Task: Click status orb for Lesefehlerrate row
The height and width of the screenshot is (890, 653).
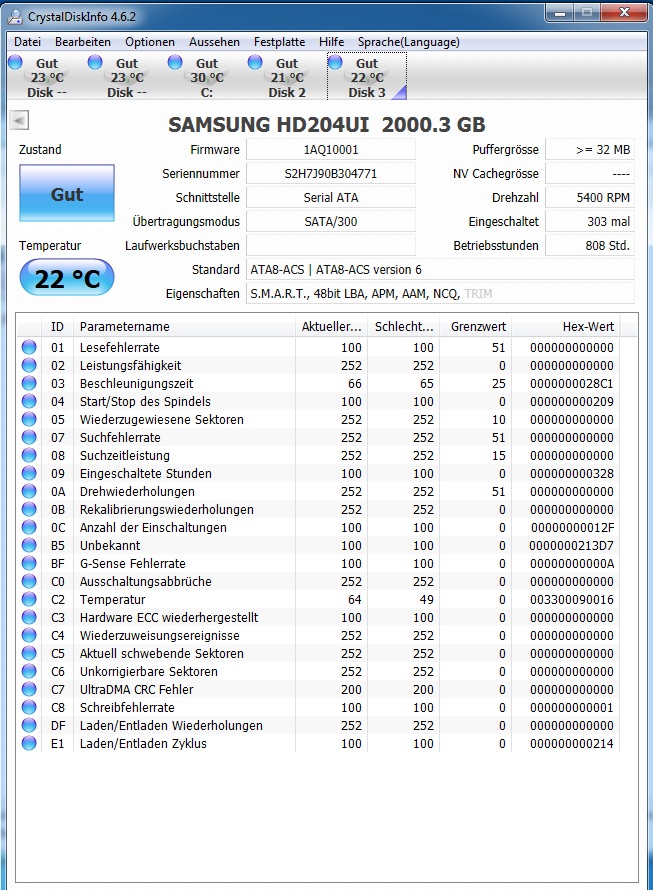Action: tap(29, 347)
